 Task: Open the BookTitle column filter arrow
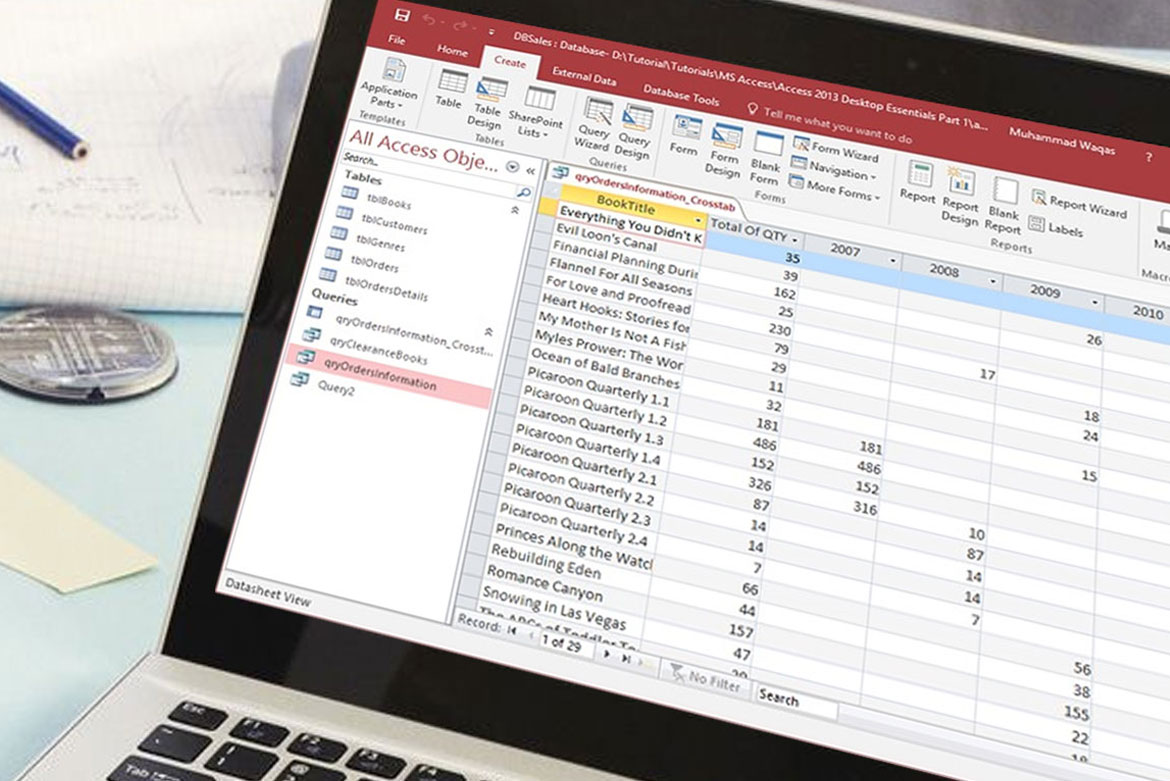coord(699,221)
